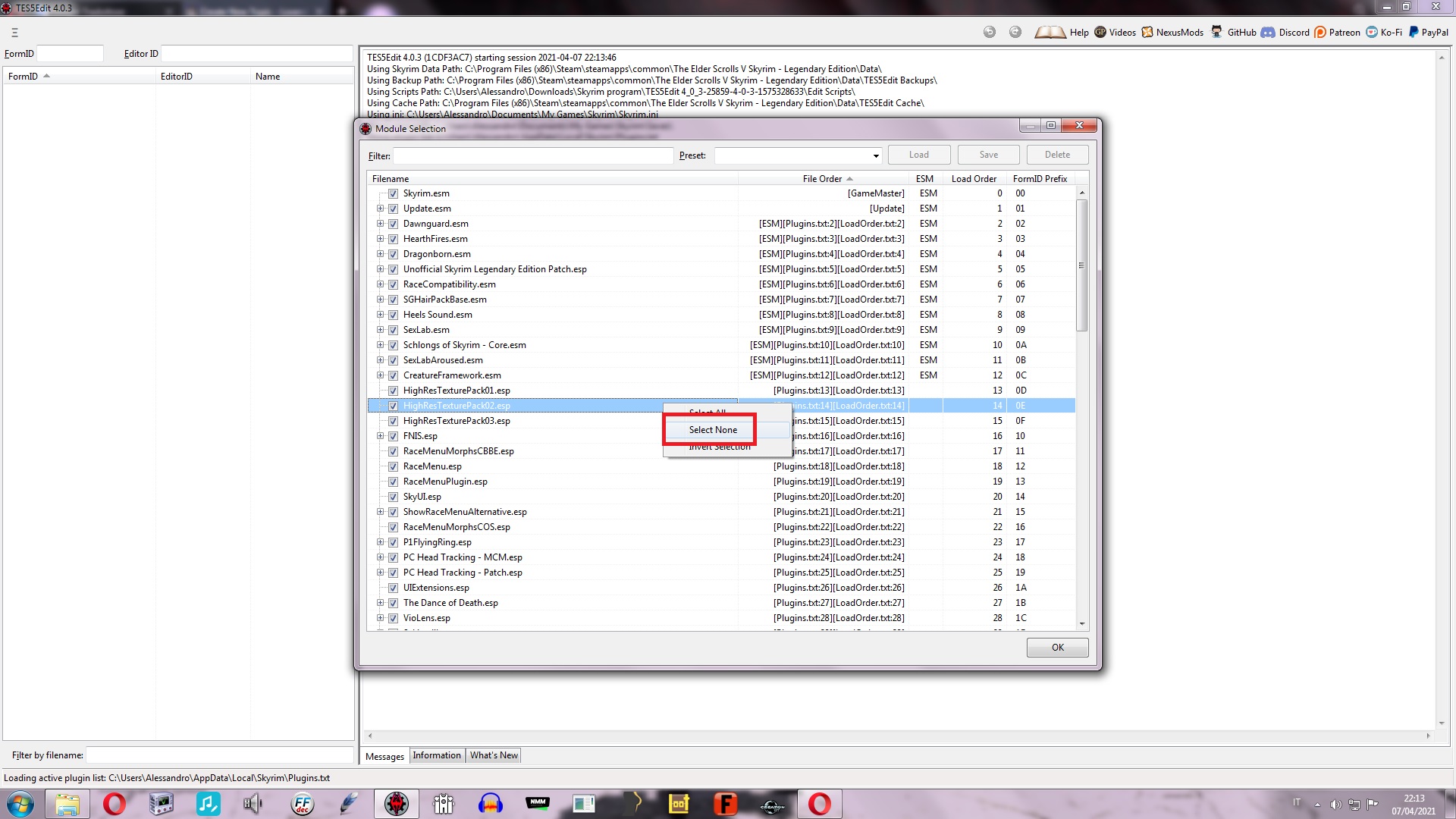Open the Ko-Fi toolbar link
The width and height of the screenshot is (1456, 819).
pyautogui.click(x=1384, y=32)
